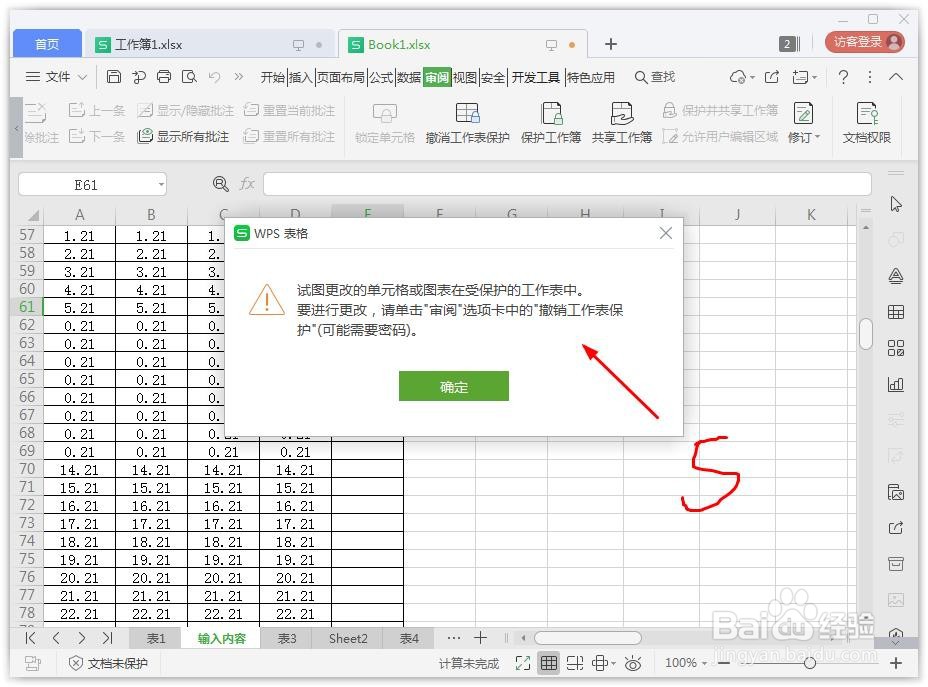928x687 pixels.
Task: Open the zoom percentage dropdown
Action: click(x=686, y=663)
